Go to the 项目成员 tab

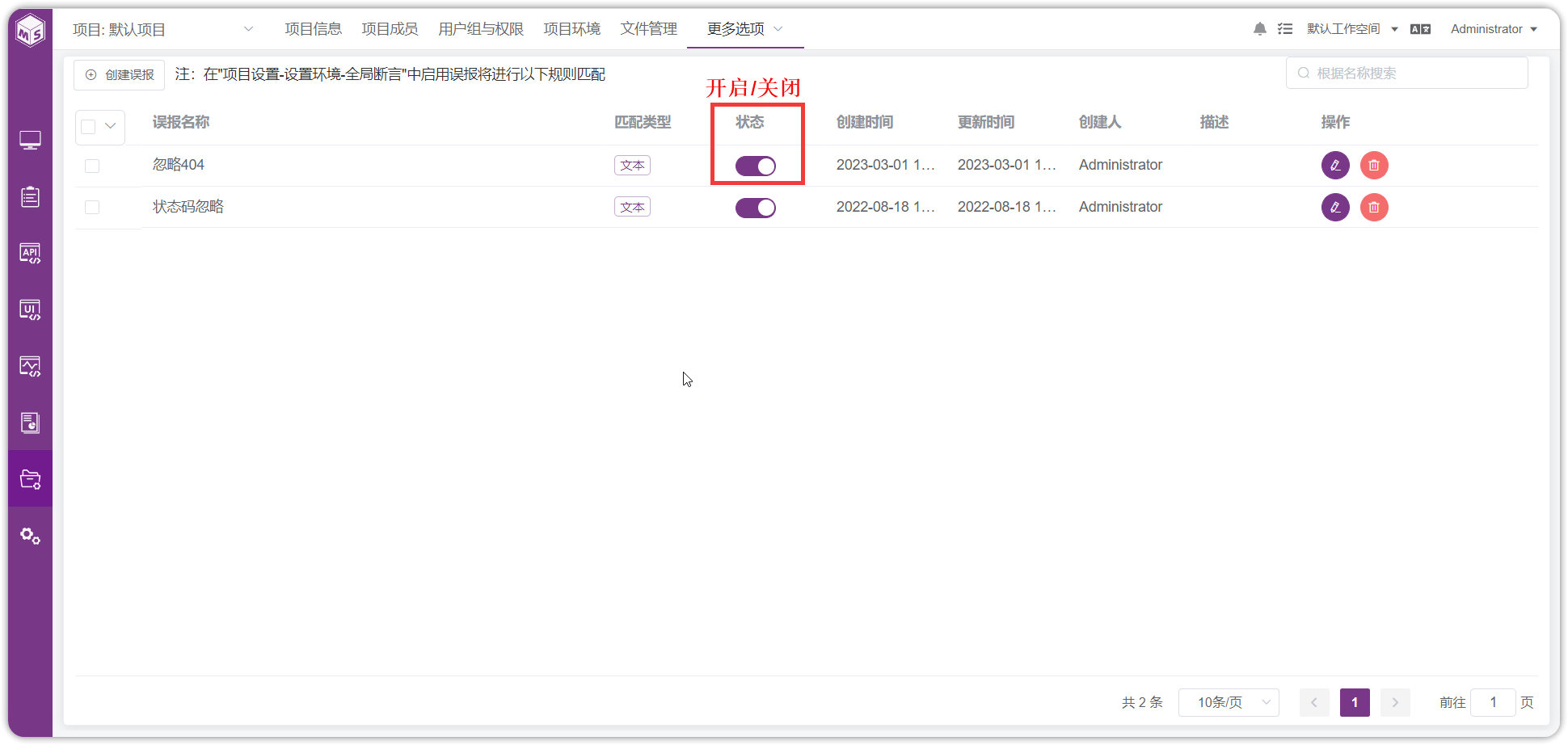(390, 29)
